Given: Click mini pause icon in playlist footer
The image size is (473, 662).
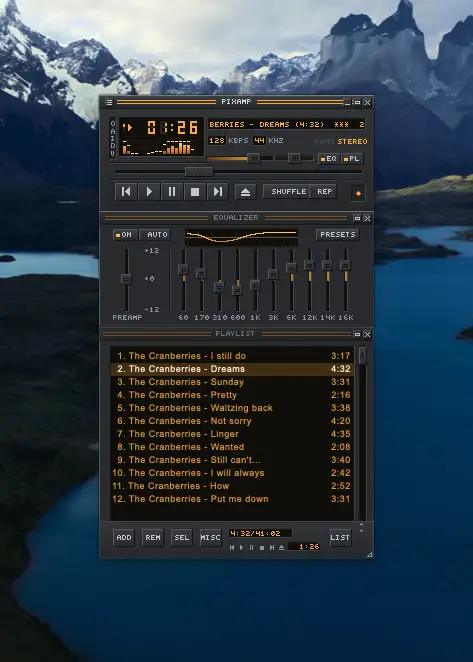Looking at the screenshot, I should (252, 547).
